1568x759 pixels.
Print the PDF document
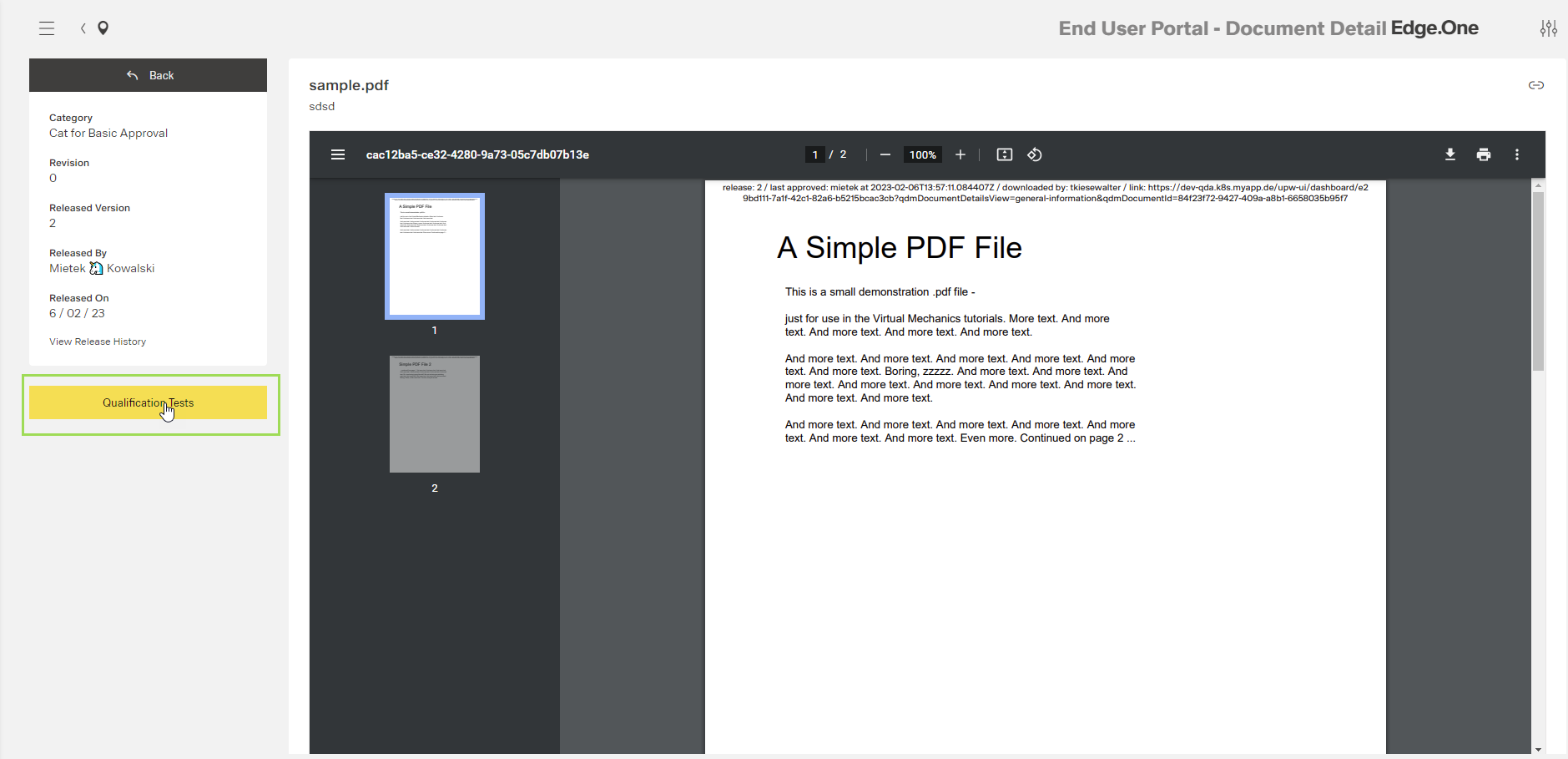pyautogui.click(x=1484, y=154)
